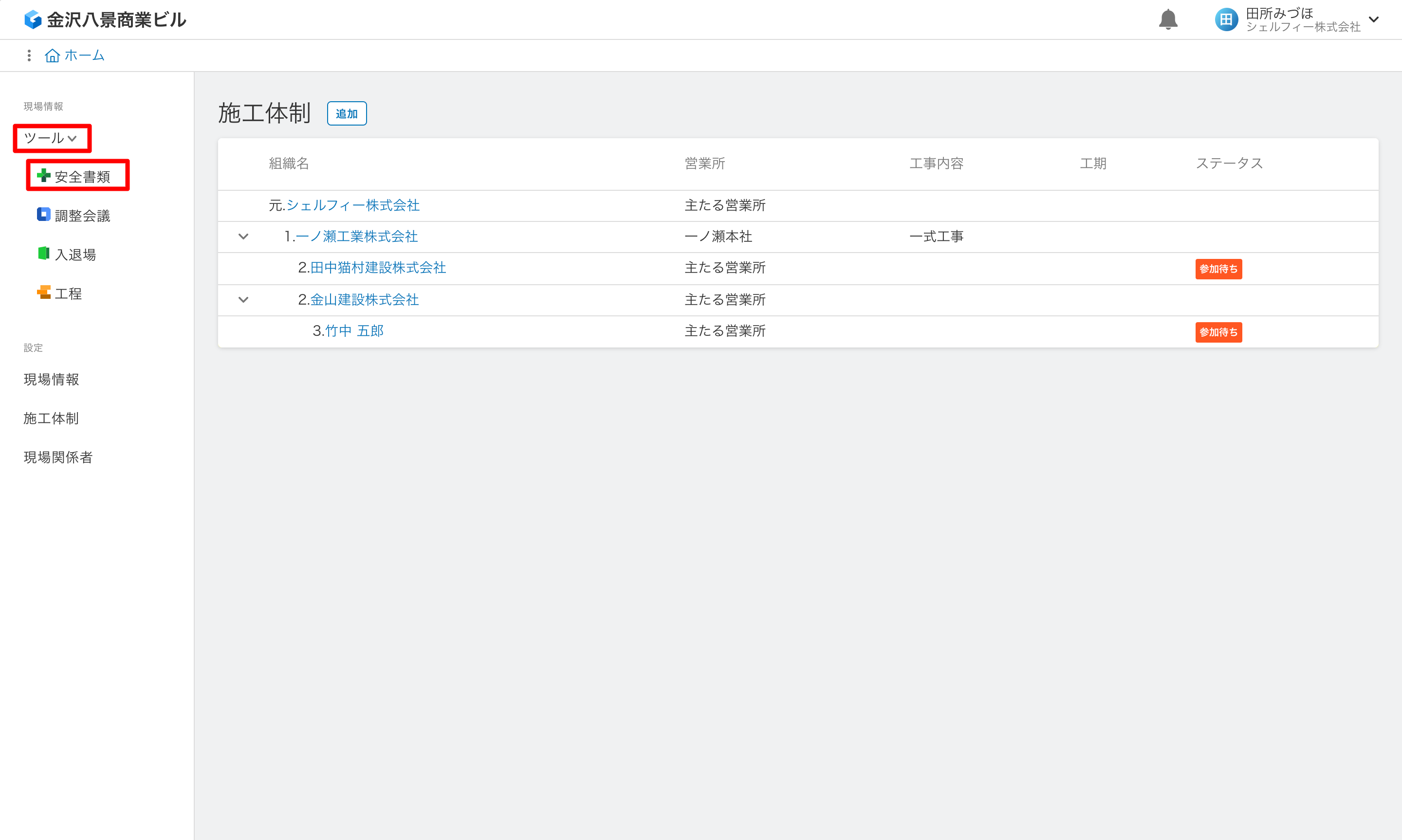The width and height of the screenshot is (1402, 840).
Task: Click the 営業所 column header
Action: [705, 164]
